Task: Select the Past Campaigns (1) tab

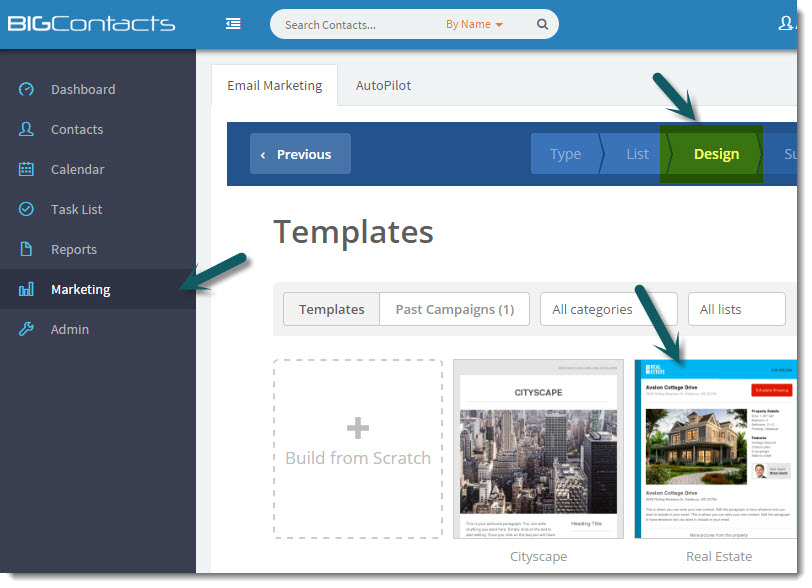Action: click(455, 309)
